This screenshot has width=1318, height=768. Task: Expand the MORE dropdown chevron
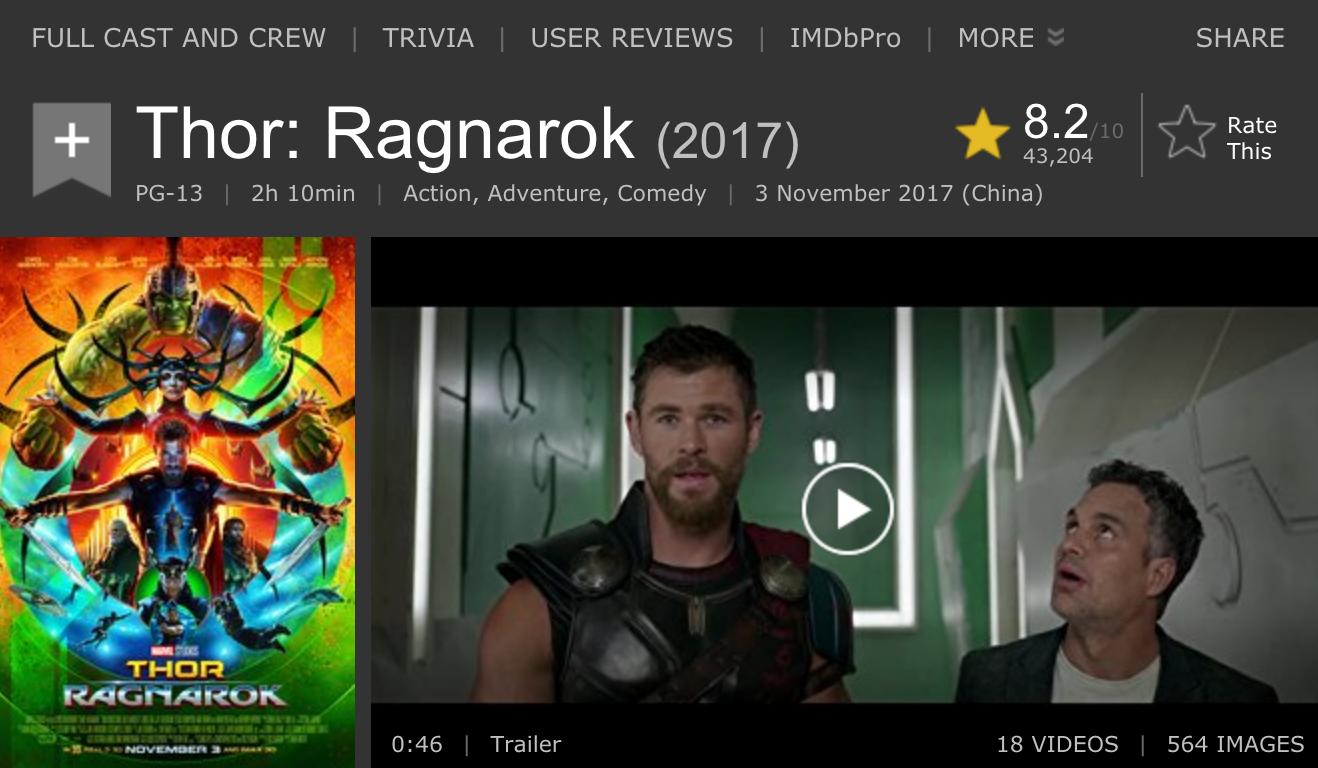(x=1056, y=38)
